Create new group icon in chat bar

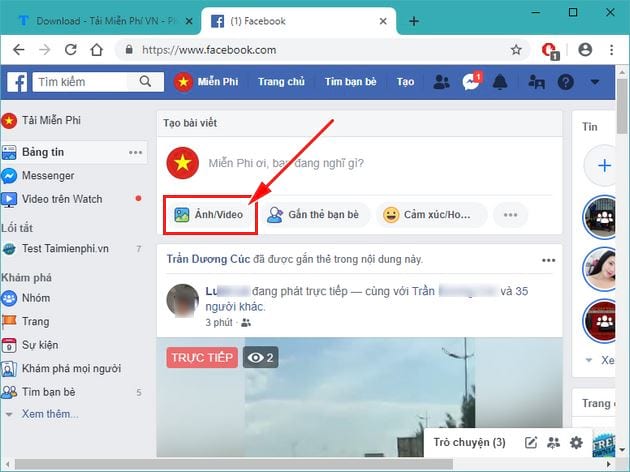click(553, 443)
